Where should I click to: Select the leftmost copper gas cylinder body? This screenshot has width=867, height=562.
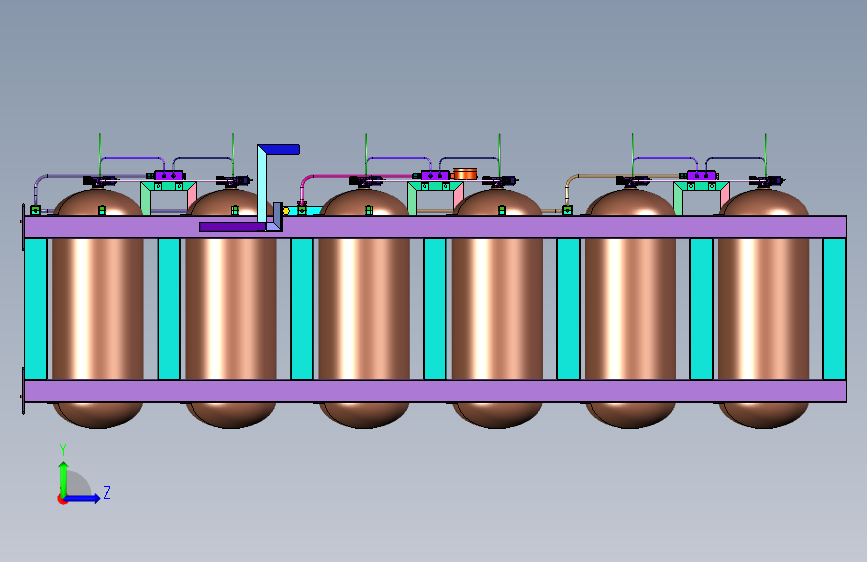(x=98, y=309)
